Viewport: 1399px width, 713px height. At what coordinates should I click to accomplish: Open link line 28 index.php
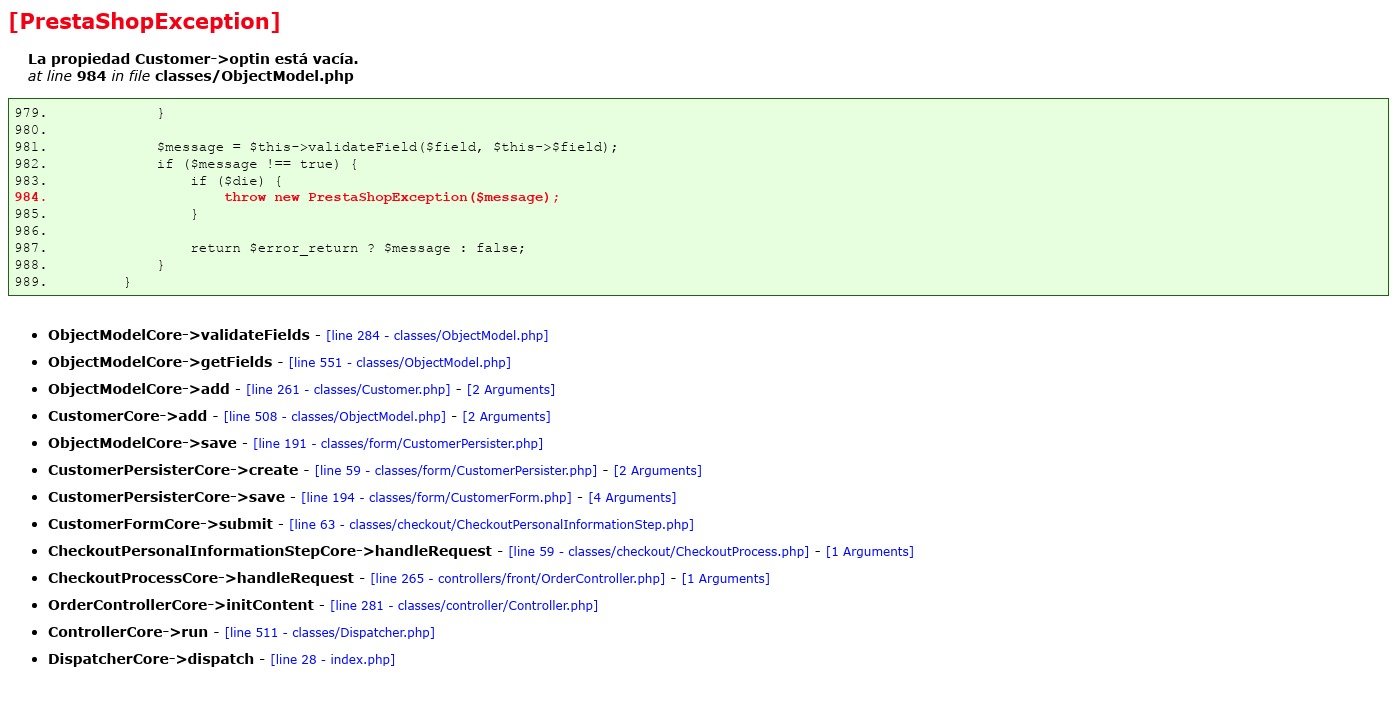pos(333,660)
